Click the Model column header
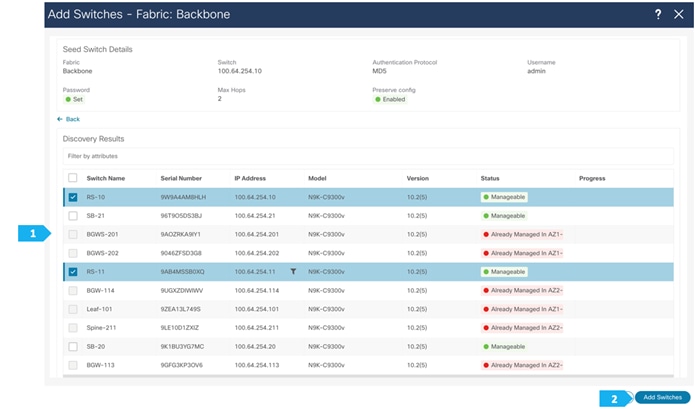The height and width of the screenshot is (409, 695). 317,178
